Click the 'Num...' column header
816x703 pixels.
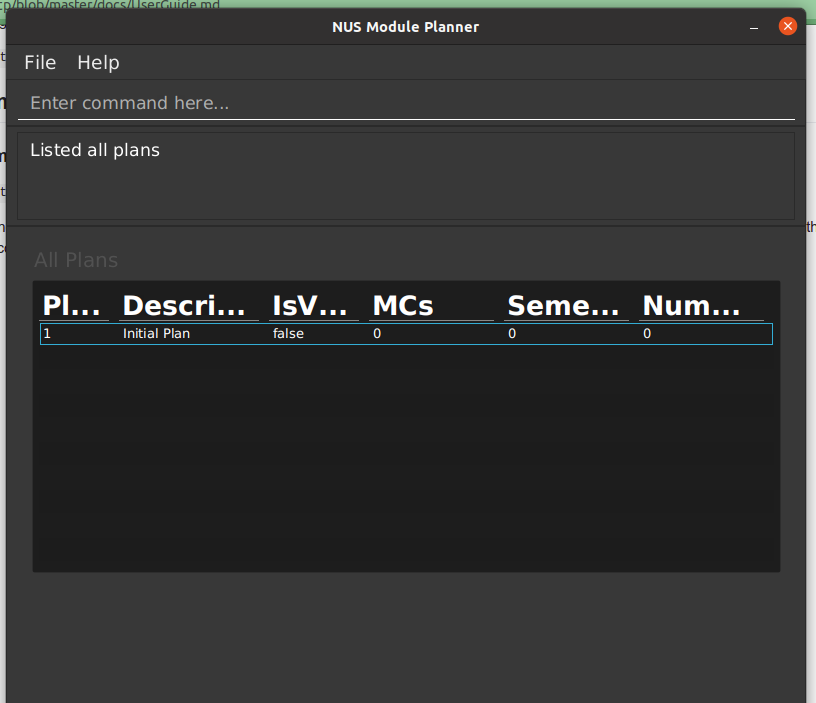701,305
